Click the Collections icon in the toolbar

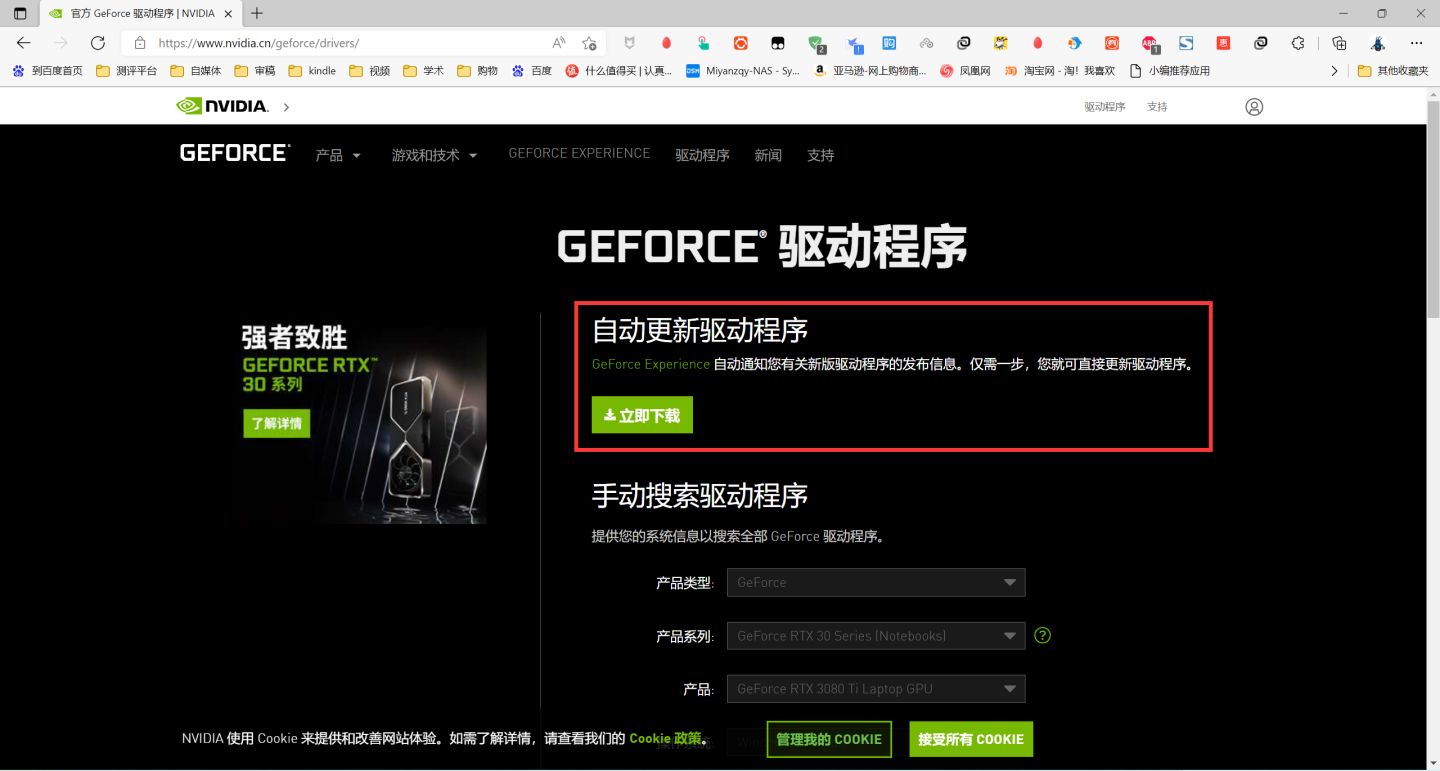tap(1338, 43)
